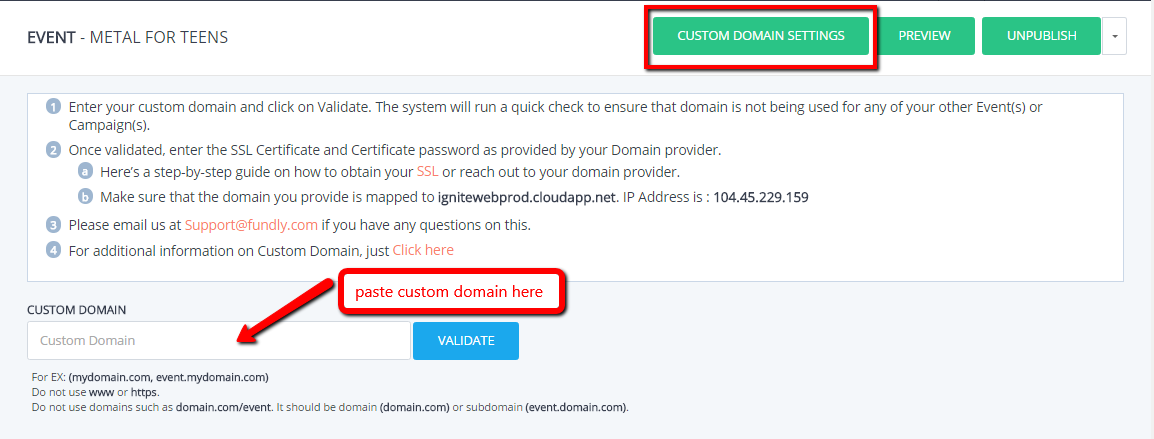1154x439 pixels.
Task: Click the Unpublish button
Action: (1041, 35)
